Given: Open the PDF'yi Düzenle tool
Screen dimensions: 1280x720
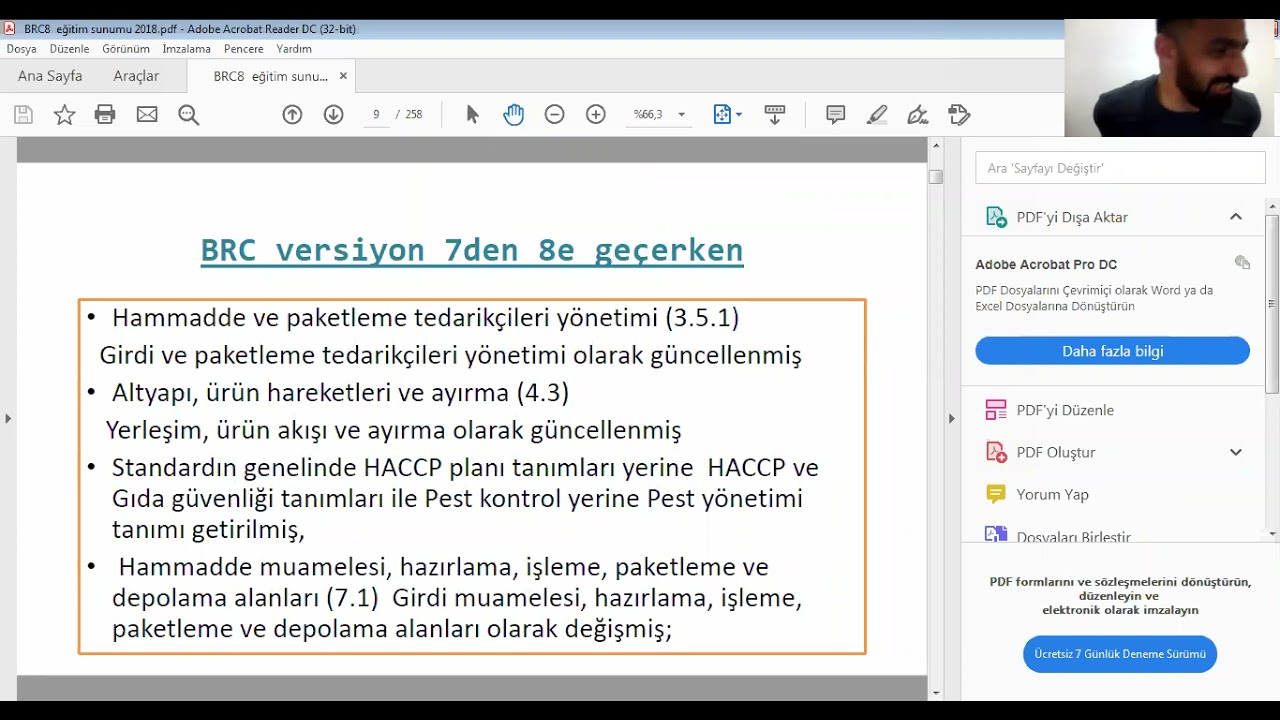Looking at the screenshot, I should coord(1065,410).
